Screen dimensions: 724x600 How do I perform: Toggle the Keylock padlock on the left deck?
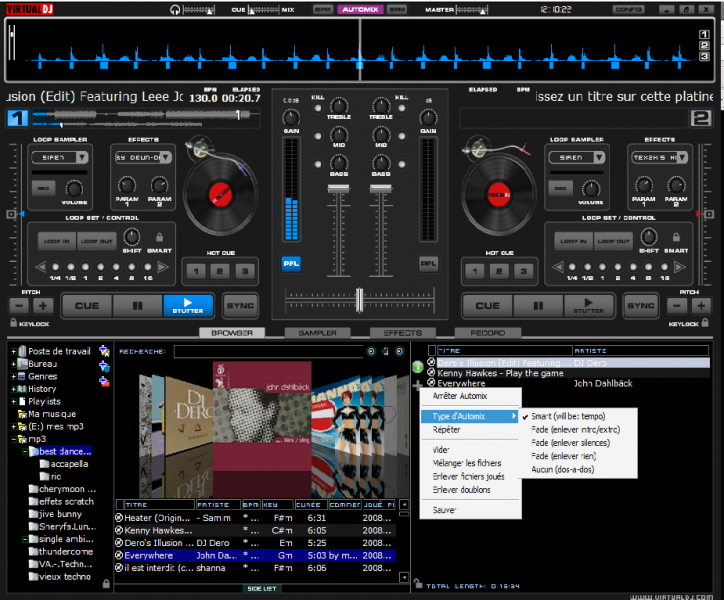coord(13,323)
